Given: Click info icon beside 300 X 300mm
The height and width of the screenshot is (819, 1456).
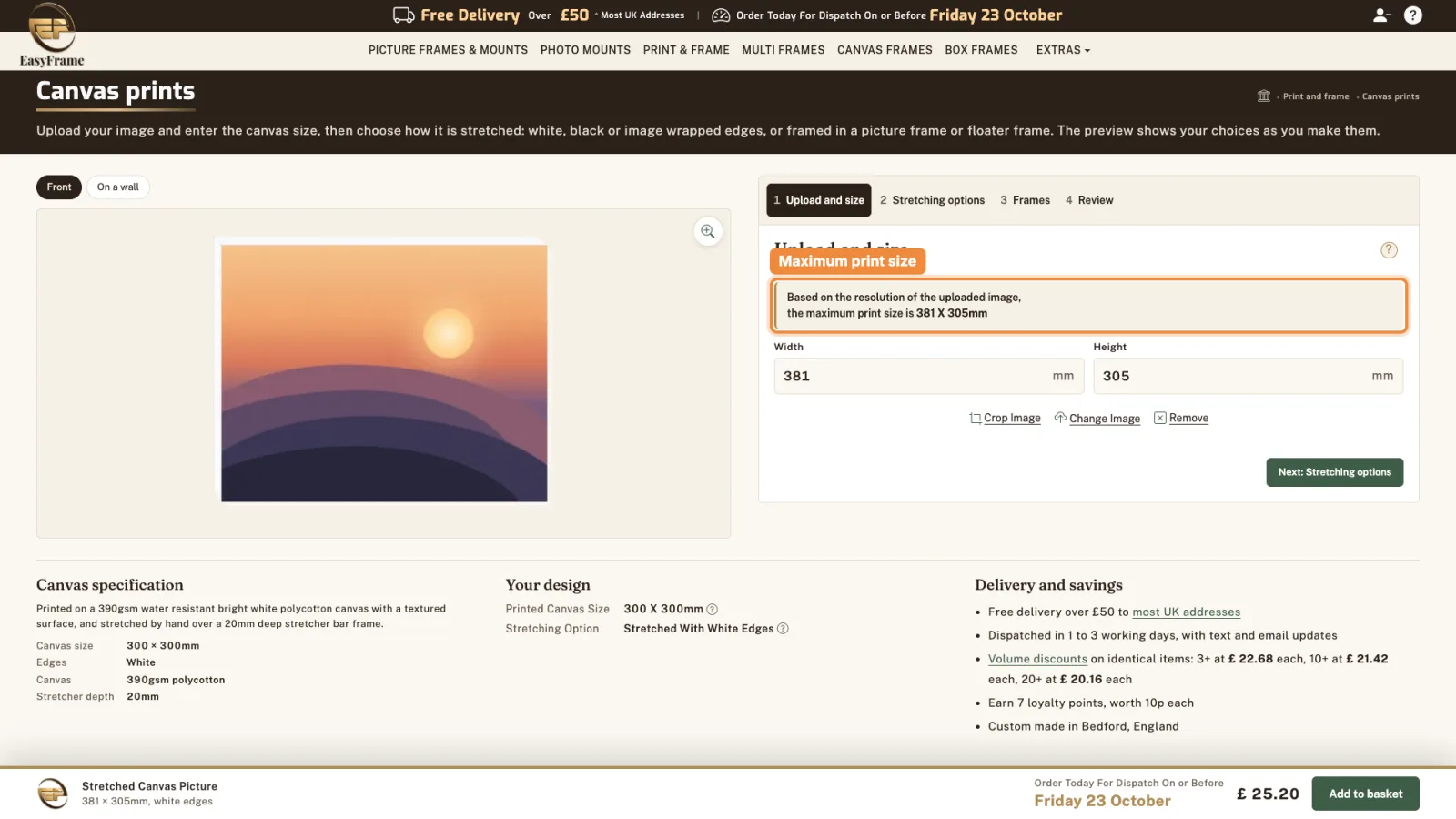Looking at the screenshot, I should (713, 610).
